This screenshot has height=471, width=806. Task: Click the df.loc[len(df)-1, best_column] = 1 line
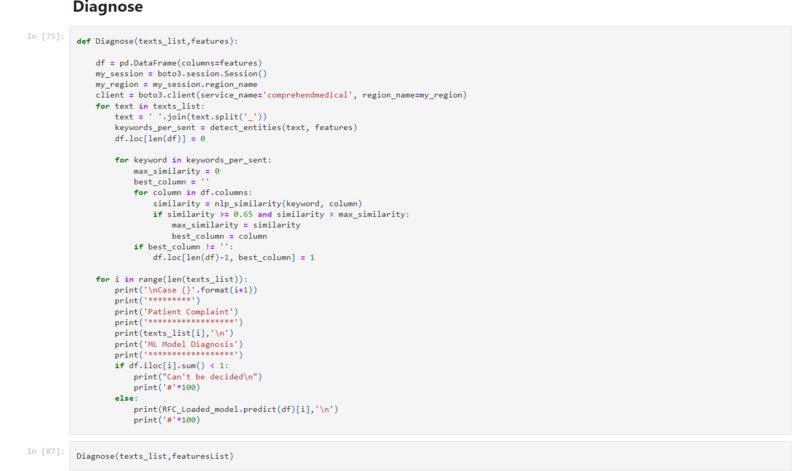tap(233, 258)
